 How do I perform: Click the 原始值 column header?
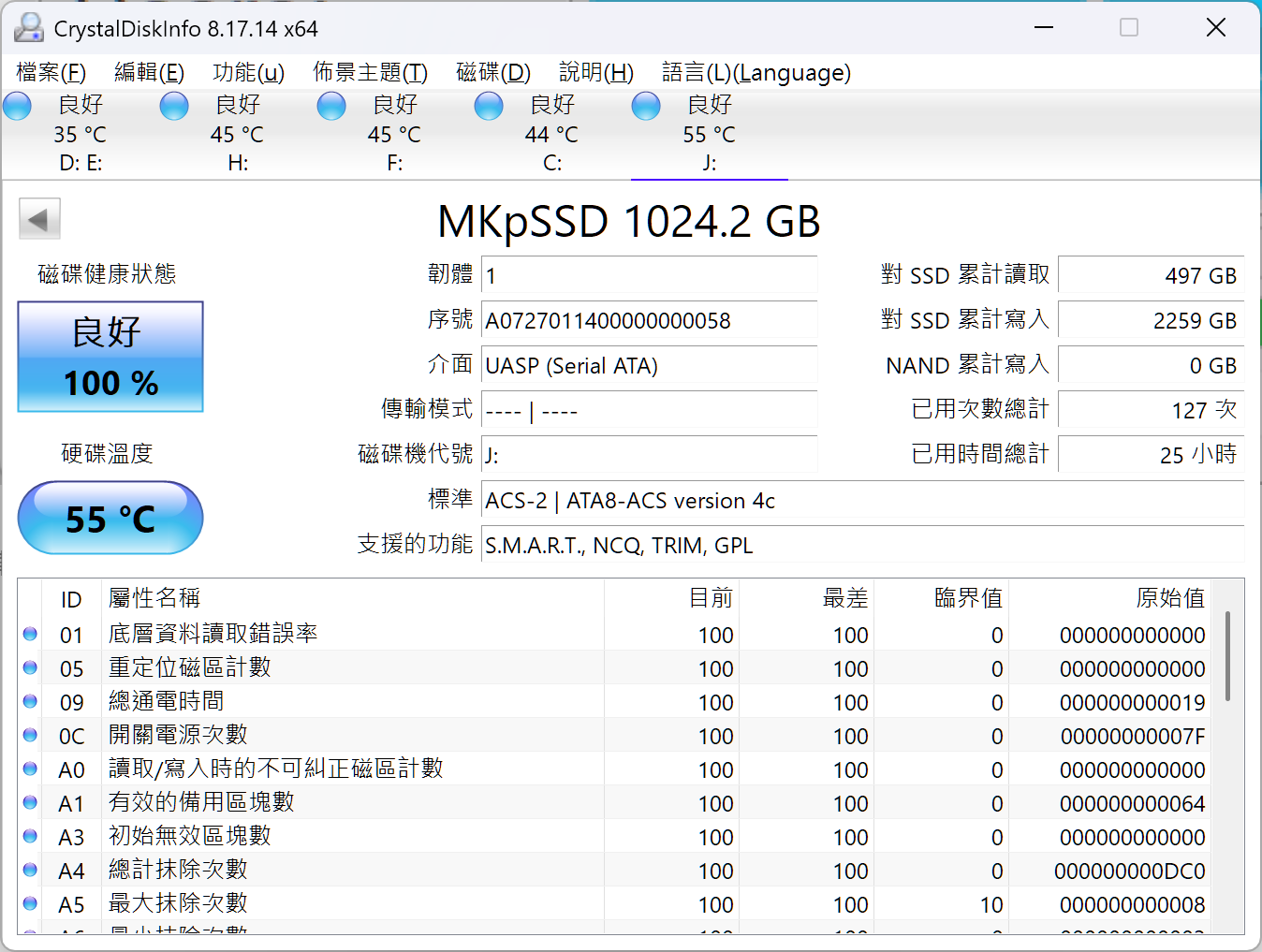coord(1169,598)
